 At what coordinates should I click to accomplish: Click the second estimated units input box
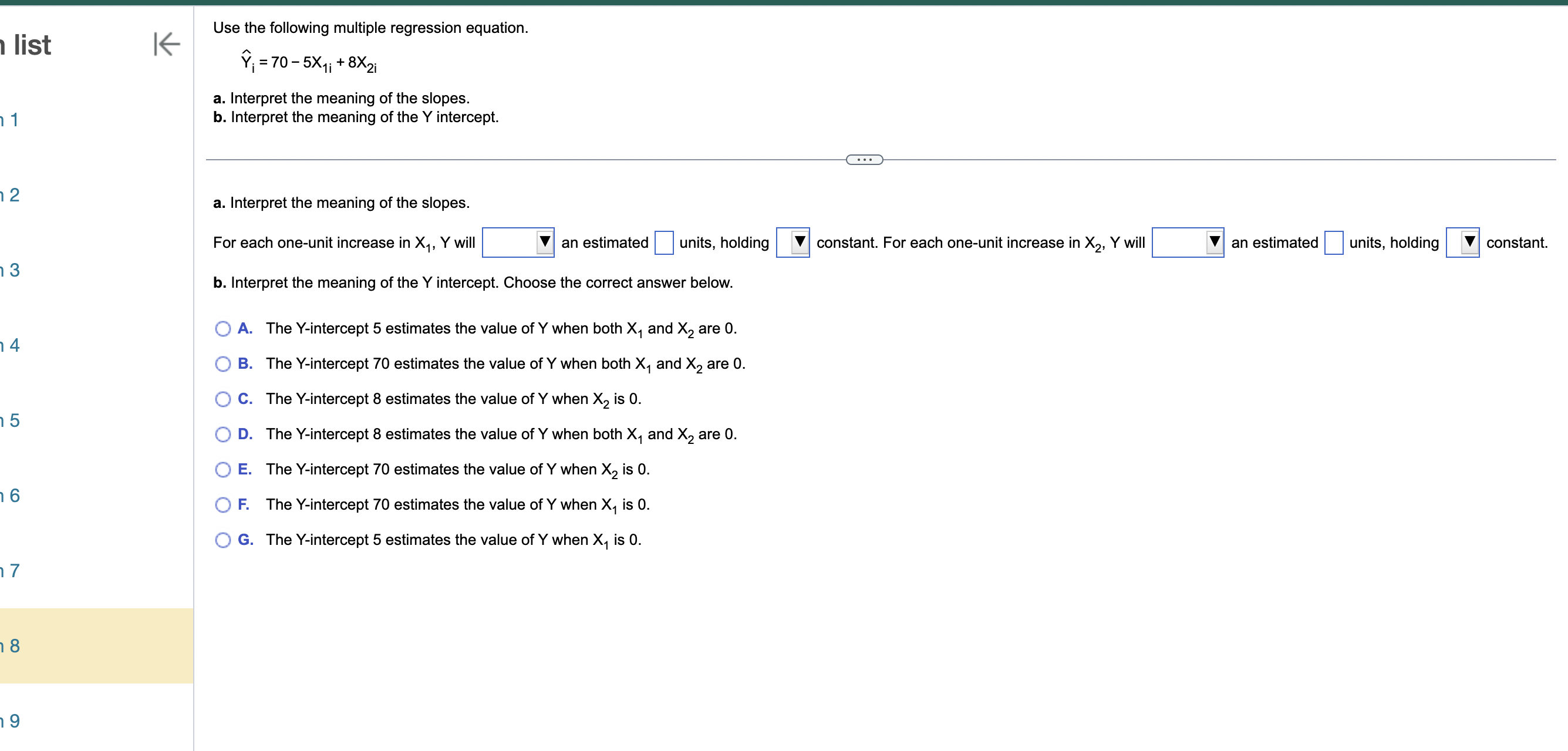pyautogui.click(x=1333, y=243)
